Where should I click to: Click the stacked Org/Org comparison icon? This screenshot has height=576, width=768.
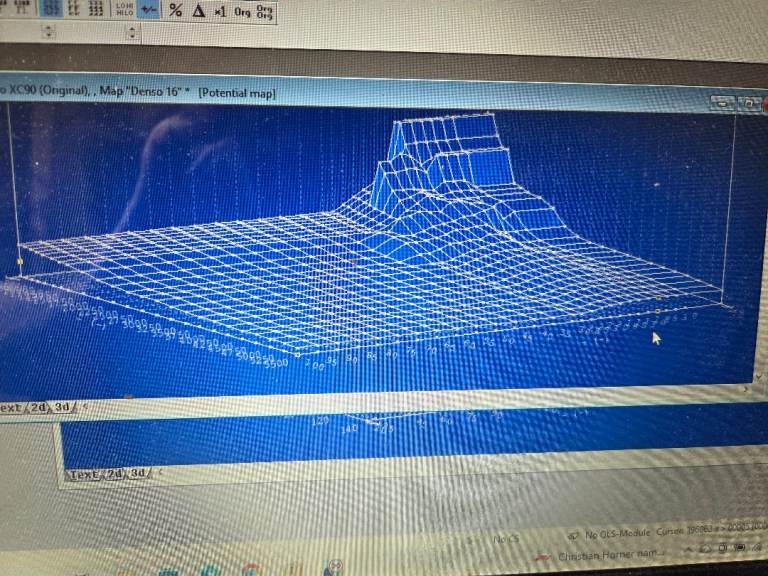pyautogui.click(x=265, y=11)
